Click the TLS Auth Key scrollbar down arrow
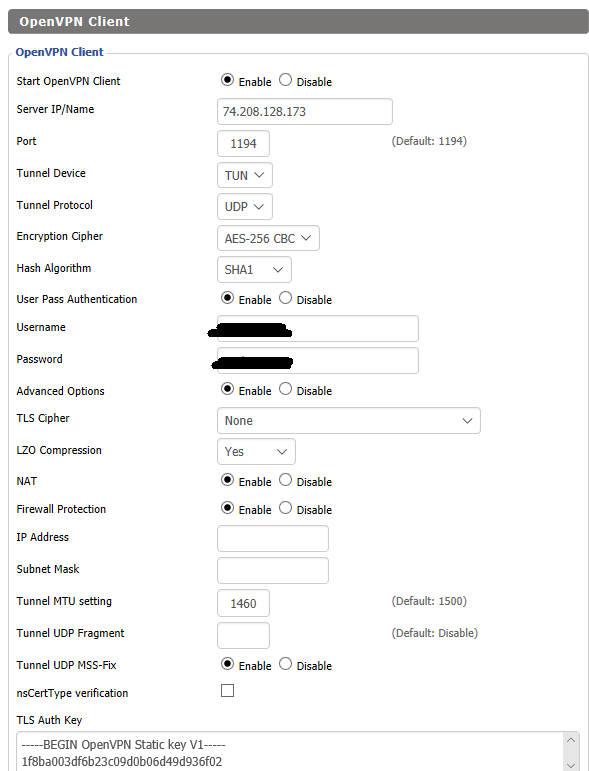 pyautogui.click(x=570, y=765)
